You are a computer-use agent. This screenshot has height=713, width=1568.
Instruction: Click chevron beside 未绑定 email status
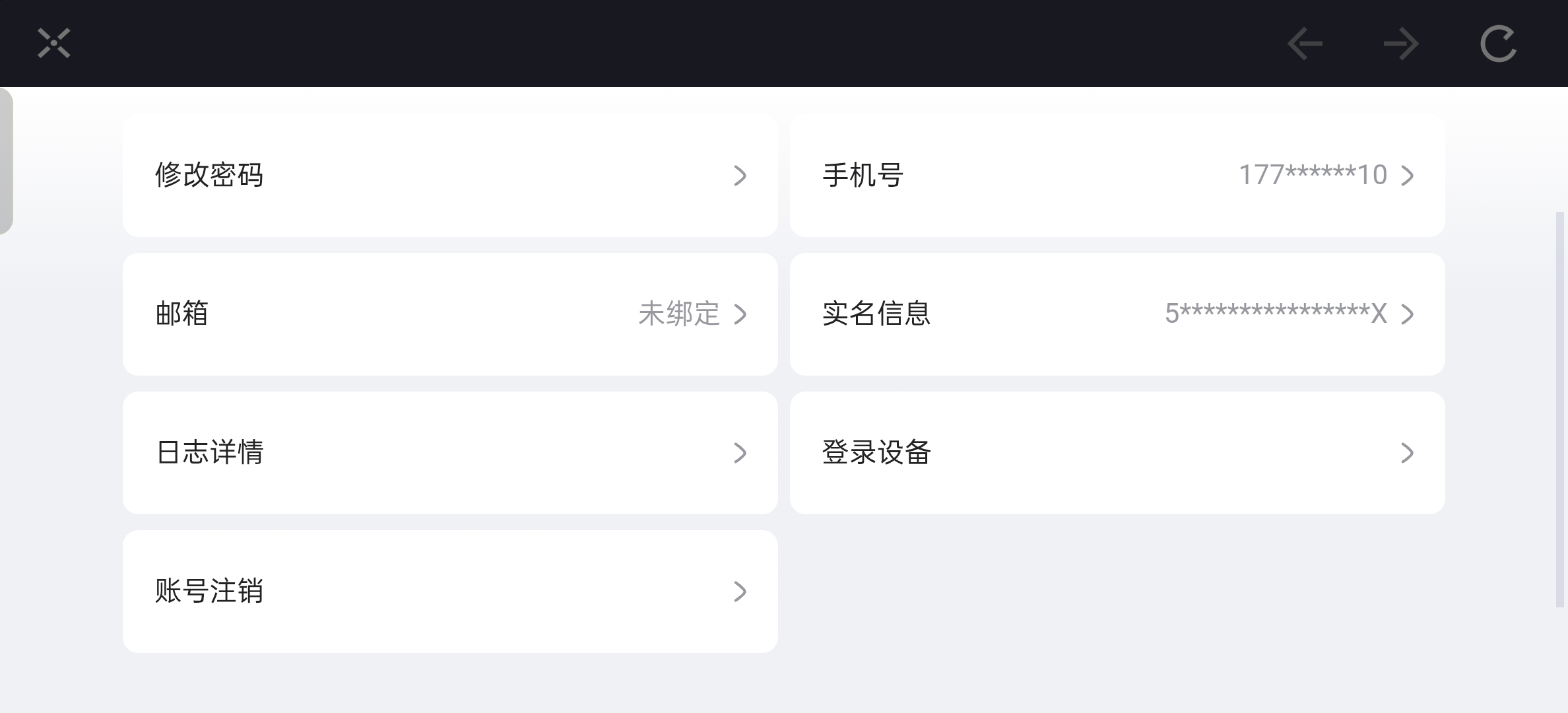(740, 314)
